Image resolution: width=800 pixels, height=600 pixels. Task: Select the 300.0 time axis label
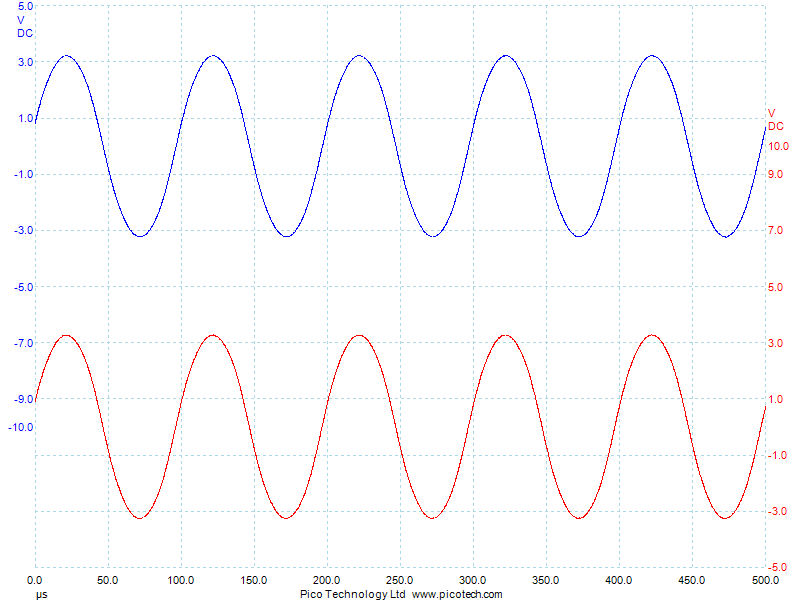(x=472, y=581)
